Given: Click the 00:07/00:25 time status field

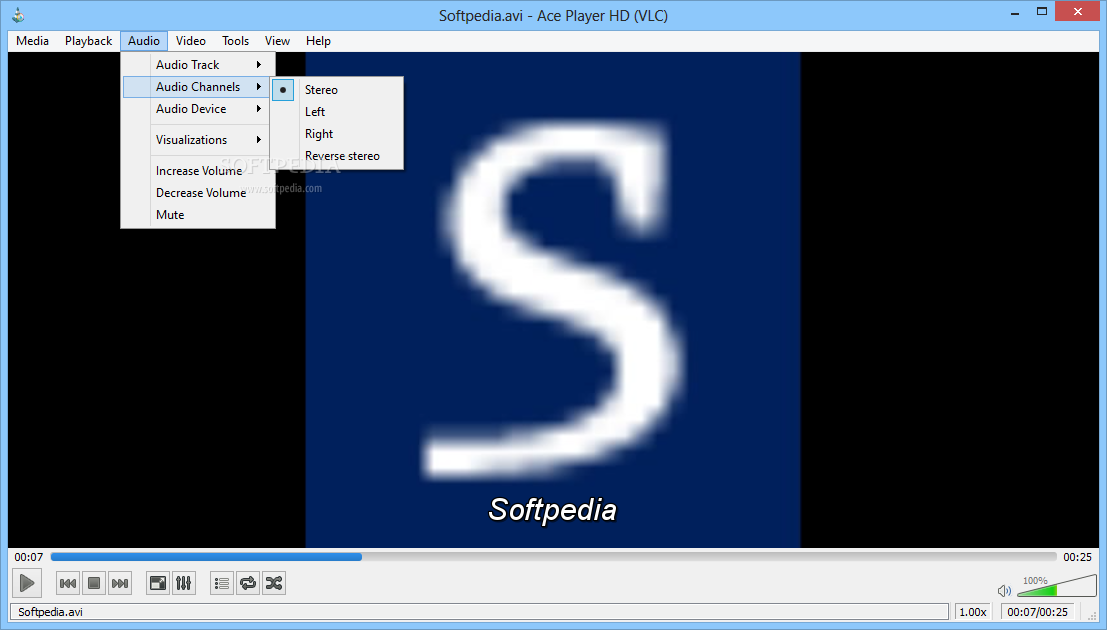Looking at the screenshot, I should (1038, 612).
